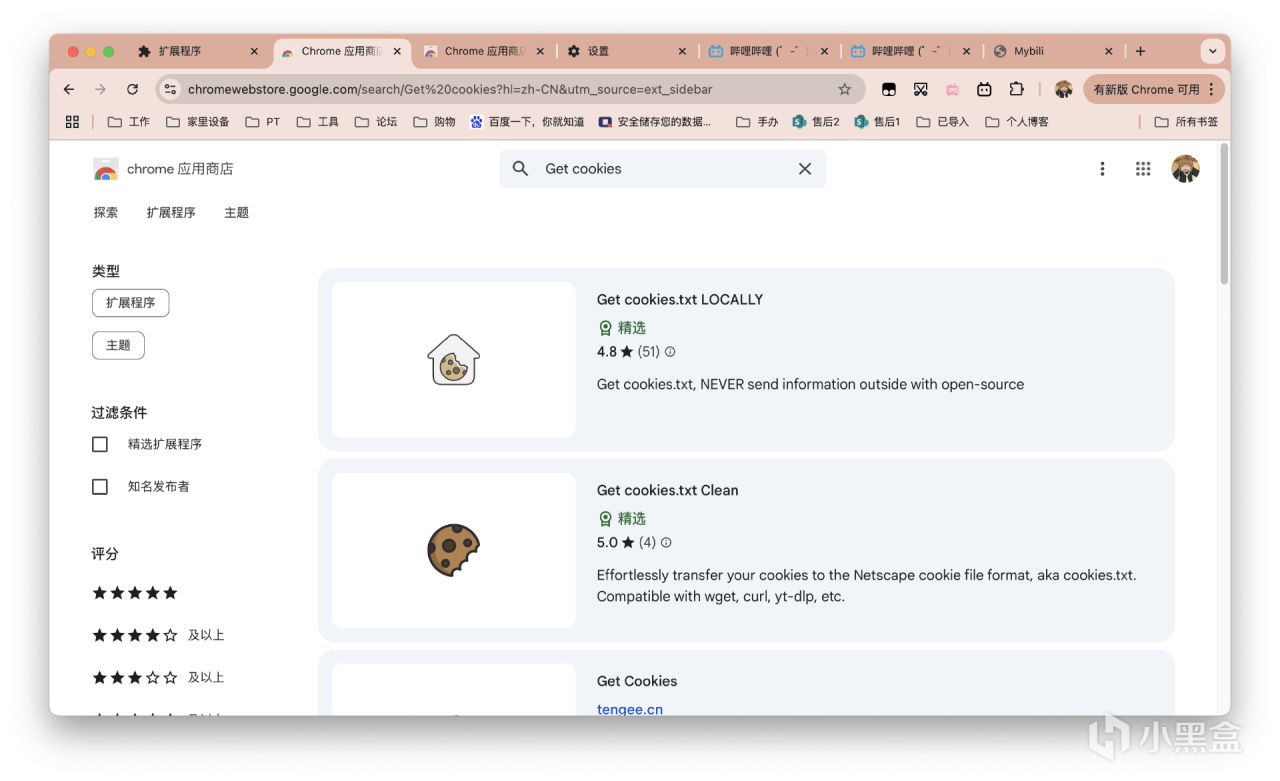Image resolution: width=1280 pixels, height=781 pixels.
Task: Filter results by three stars 及以上
Action: 158,678
